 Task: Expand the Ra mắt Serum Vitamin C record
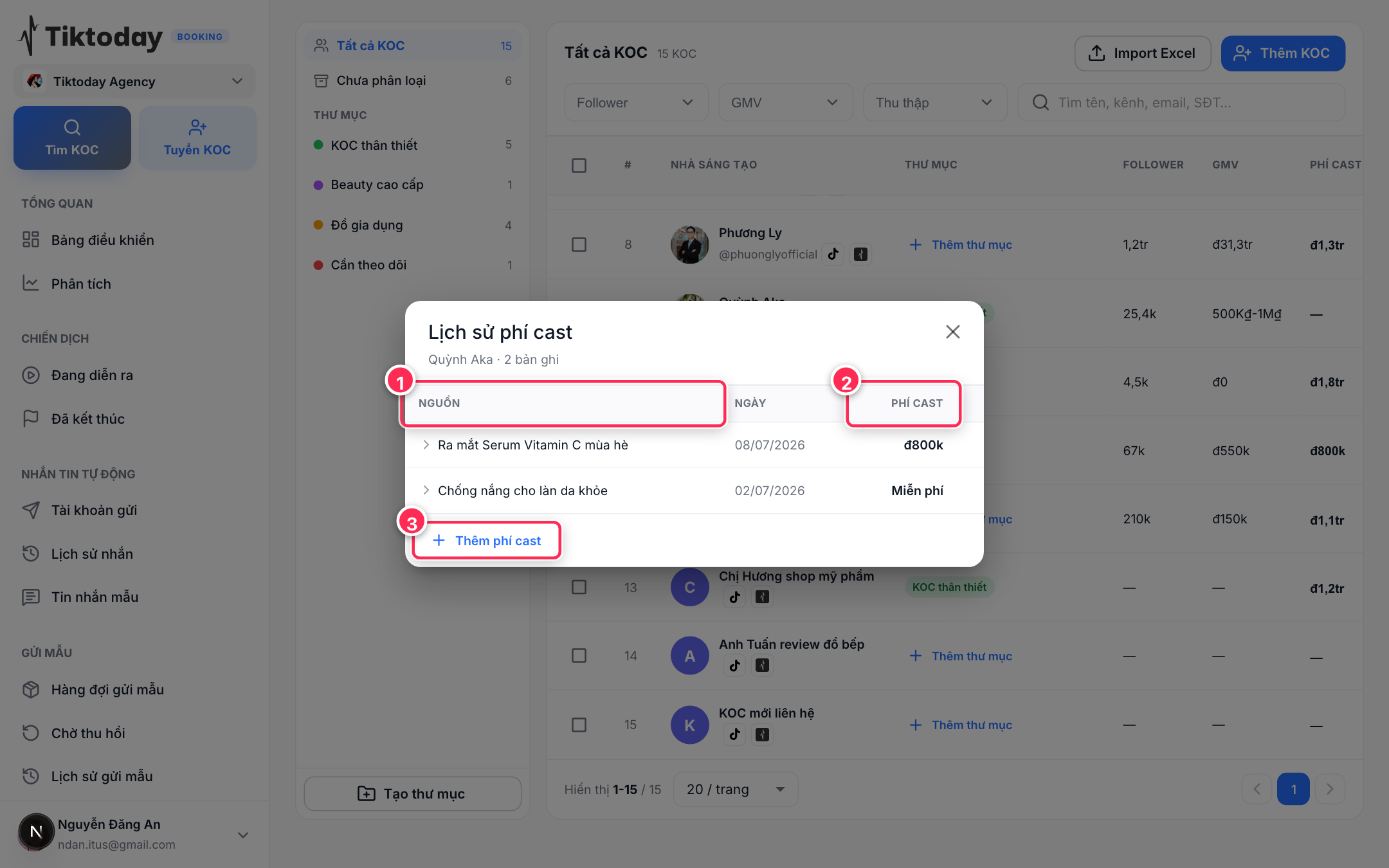click(x=426, y=445)
